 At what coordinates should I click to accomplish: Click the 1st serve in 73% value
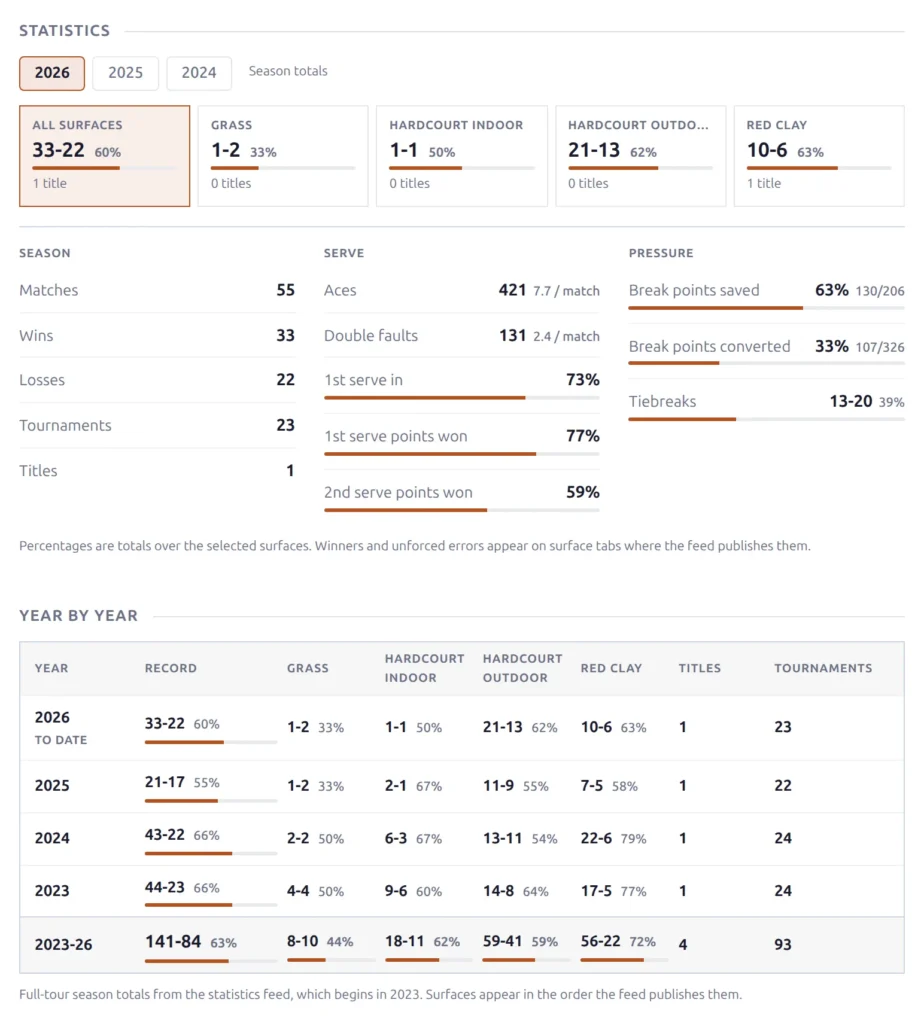point(582,379)
